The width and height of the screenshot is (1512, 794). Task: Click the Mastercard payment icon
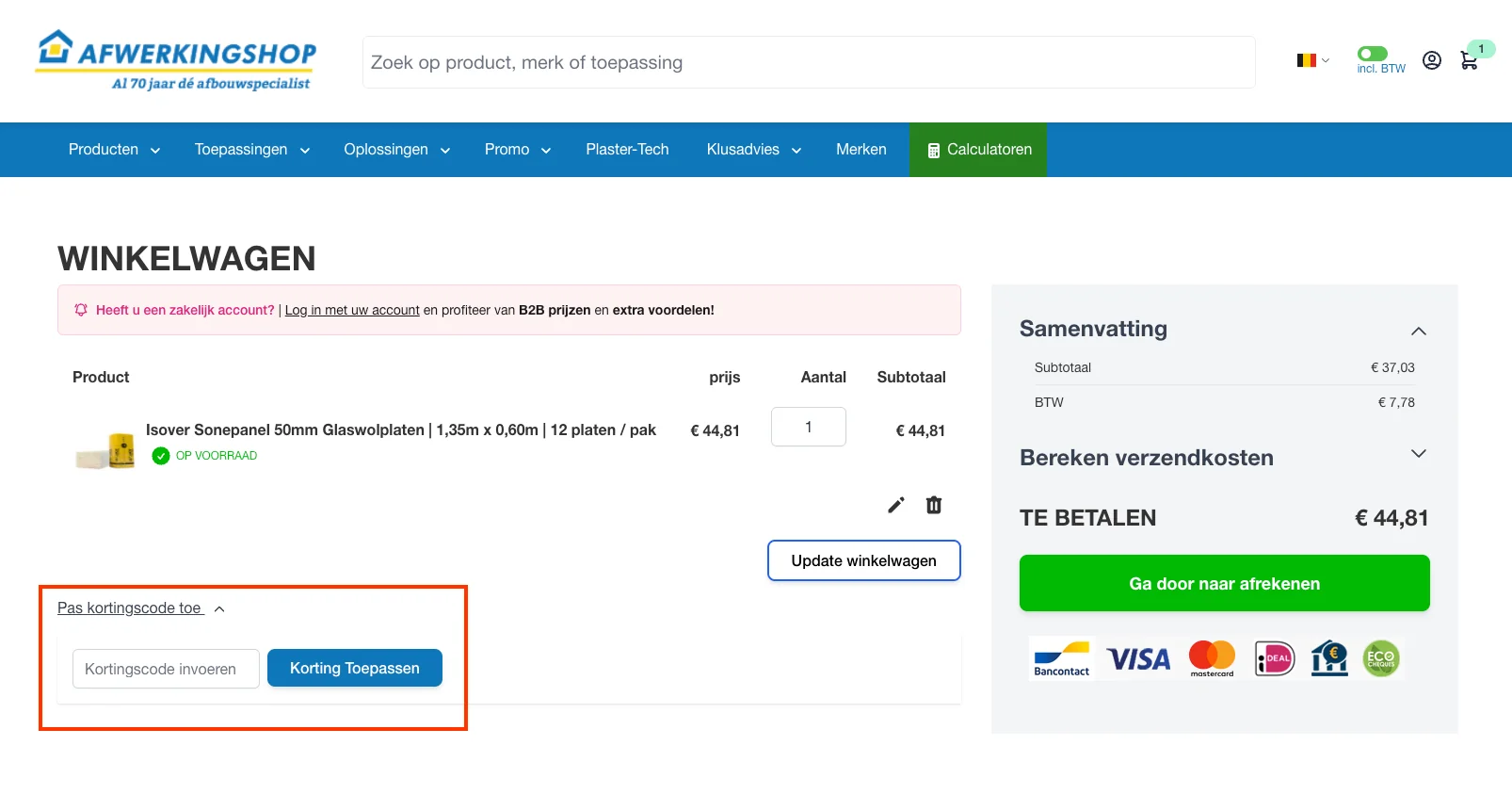[x=1212, y=658]
